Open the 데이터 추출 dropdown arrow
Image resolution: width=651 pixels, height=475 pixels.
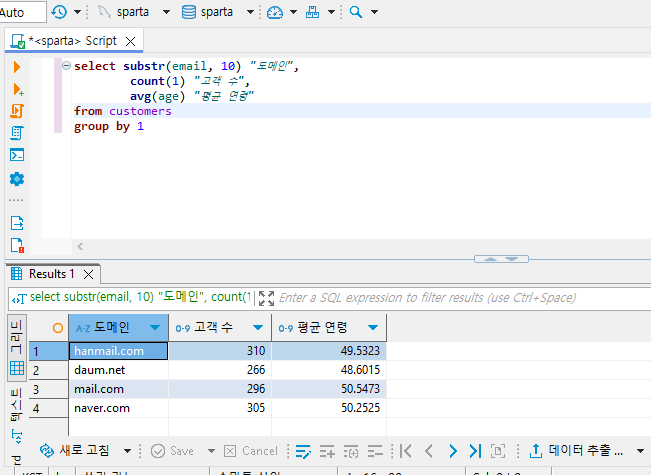[640, 451]
